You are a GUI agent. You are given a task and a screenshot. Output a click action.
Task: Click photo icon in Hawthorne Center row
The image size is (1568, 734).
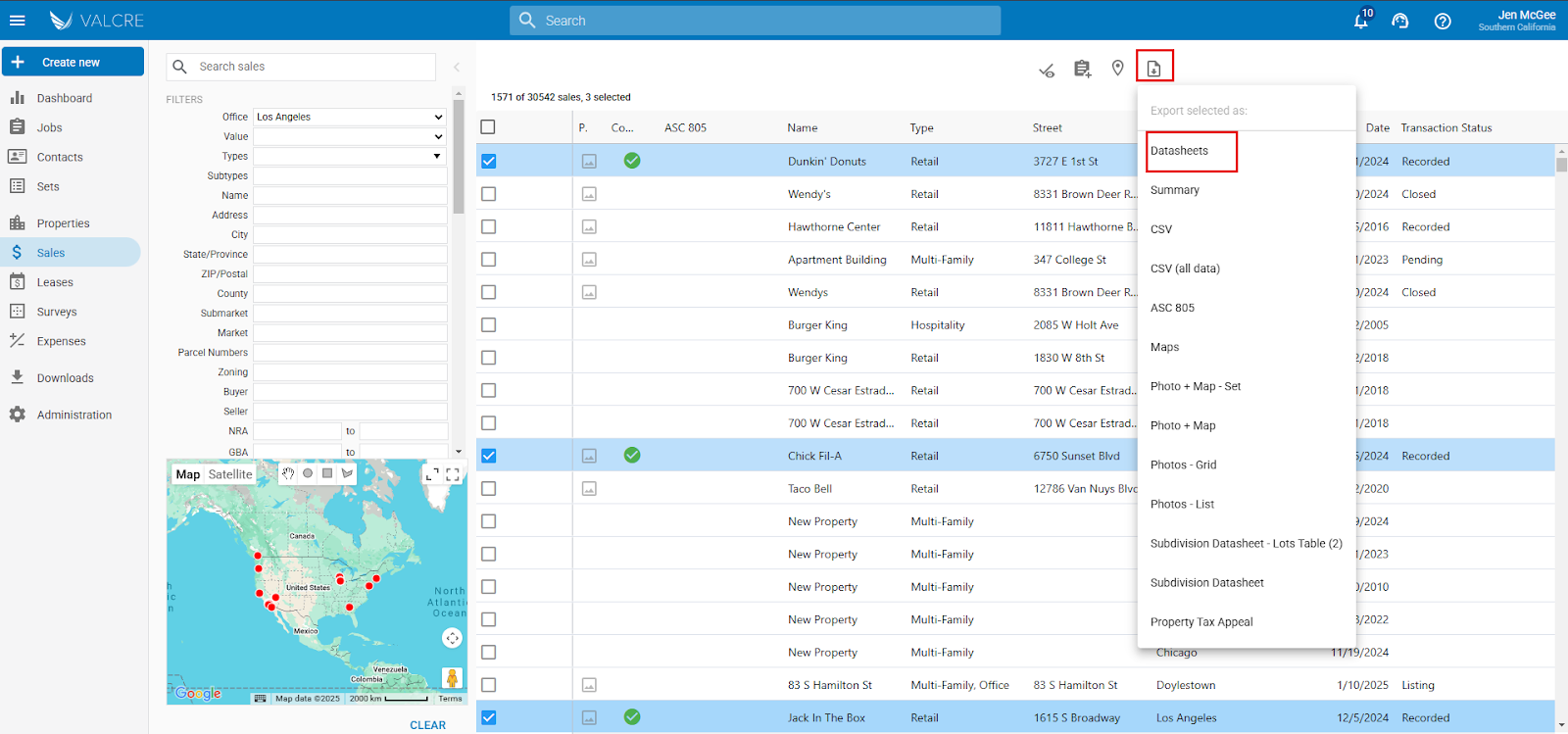point(589,227)
